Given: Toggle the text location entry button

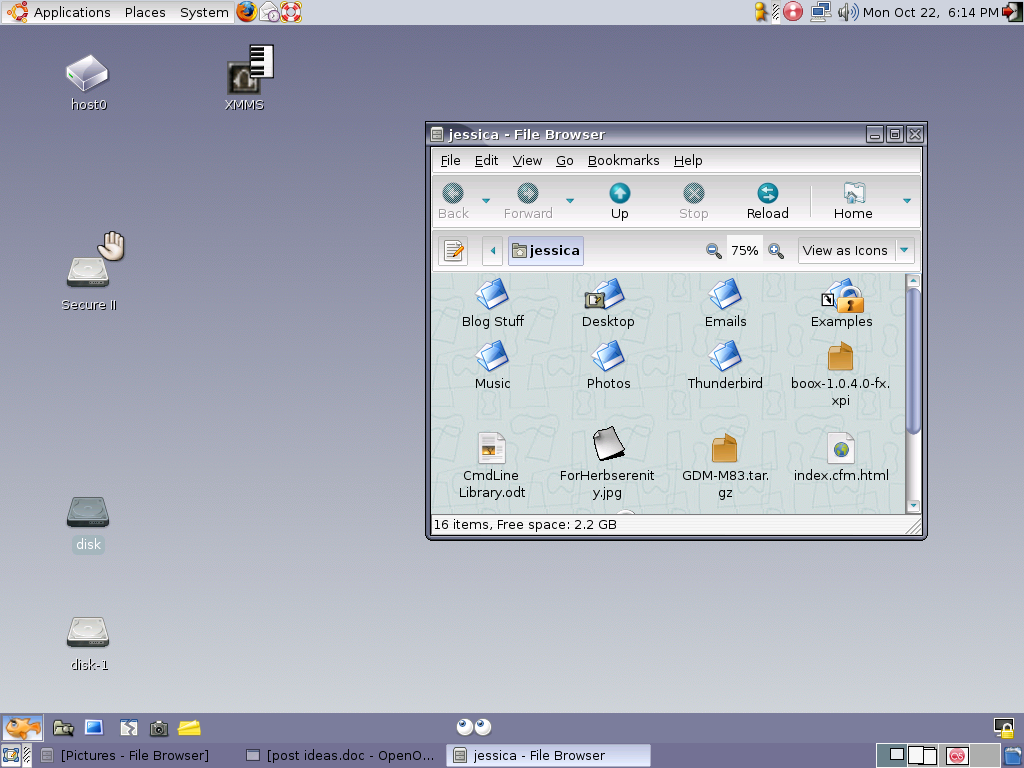Looking at the screenshot, I should (454, 251).
